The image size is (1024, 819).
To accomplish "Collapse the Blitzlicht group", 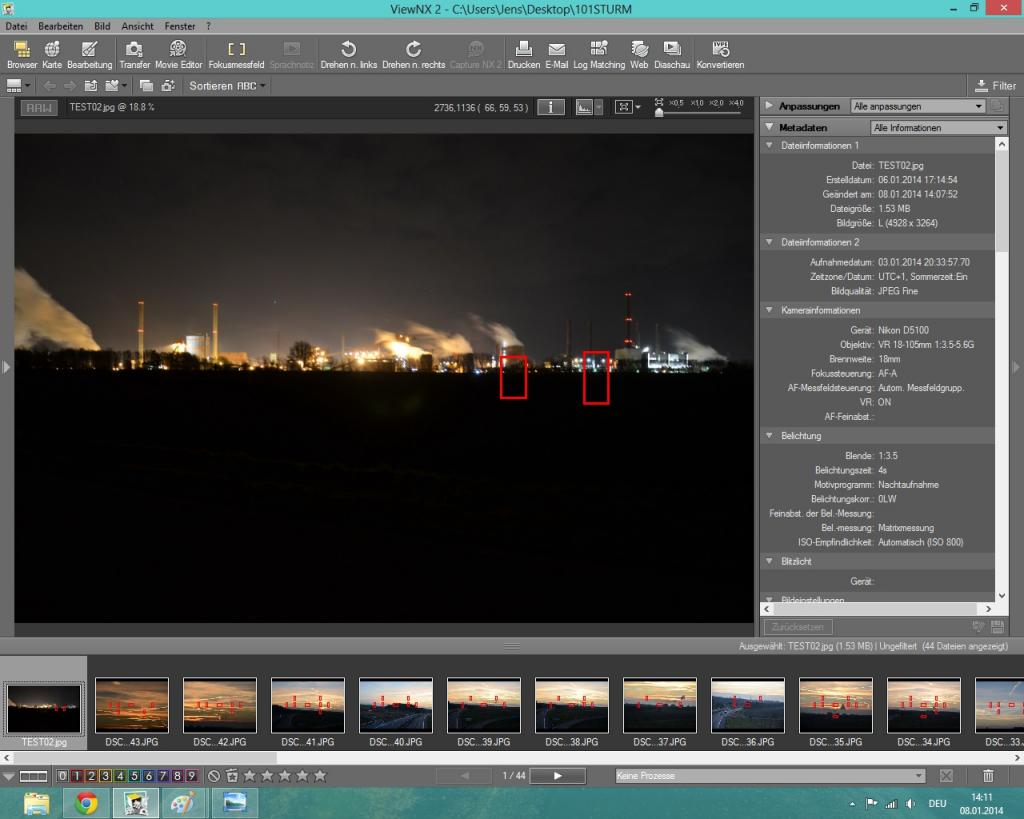I will [769, 560].
